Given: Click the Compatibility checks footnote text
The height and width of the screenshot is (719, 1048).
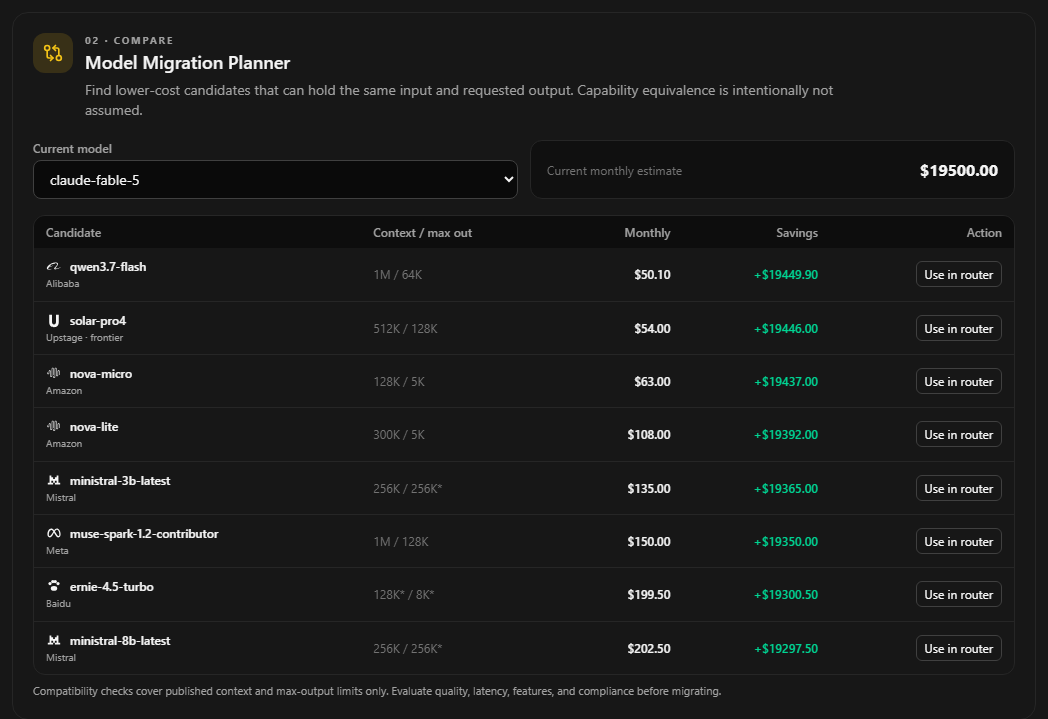Looking at the screenshot, I should coord(377,691).
